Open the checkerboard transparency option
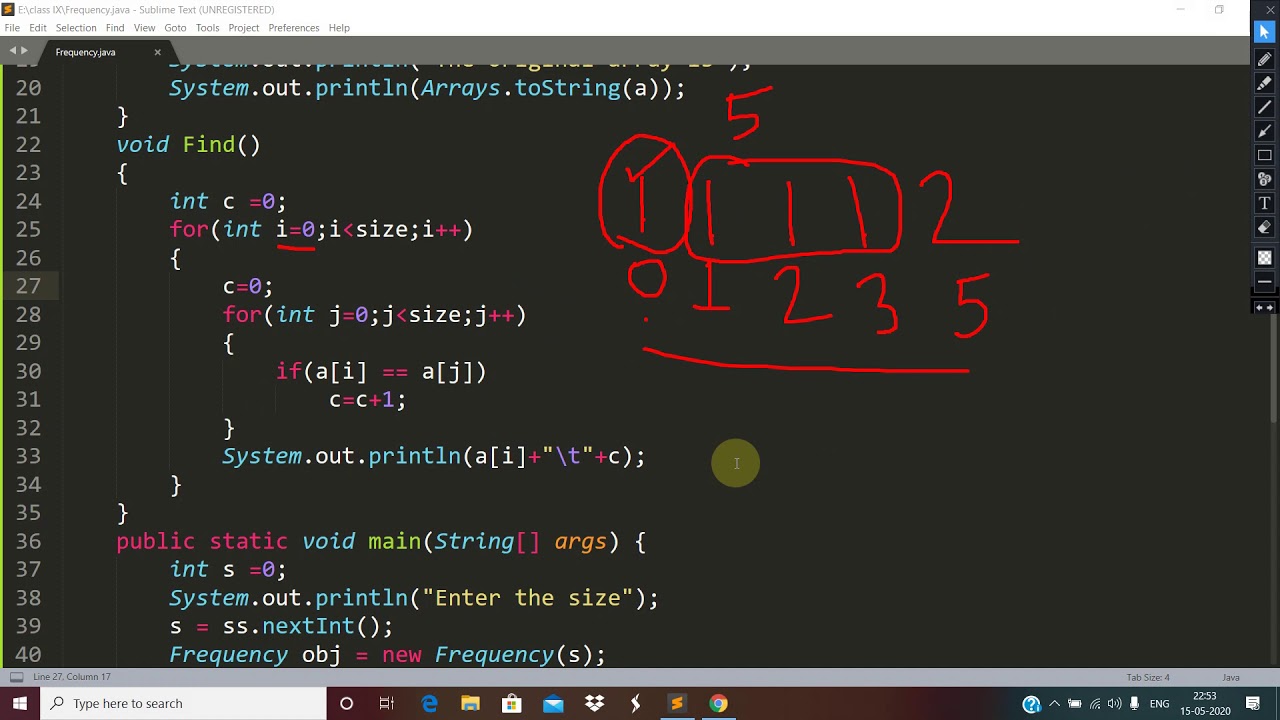Image resolution: width=1280 pixels, height=720 pixels. click(1264, 258)
